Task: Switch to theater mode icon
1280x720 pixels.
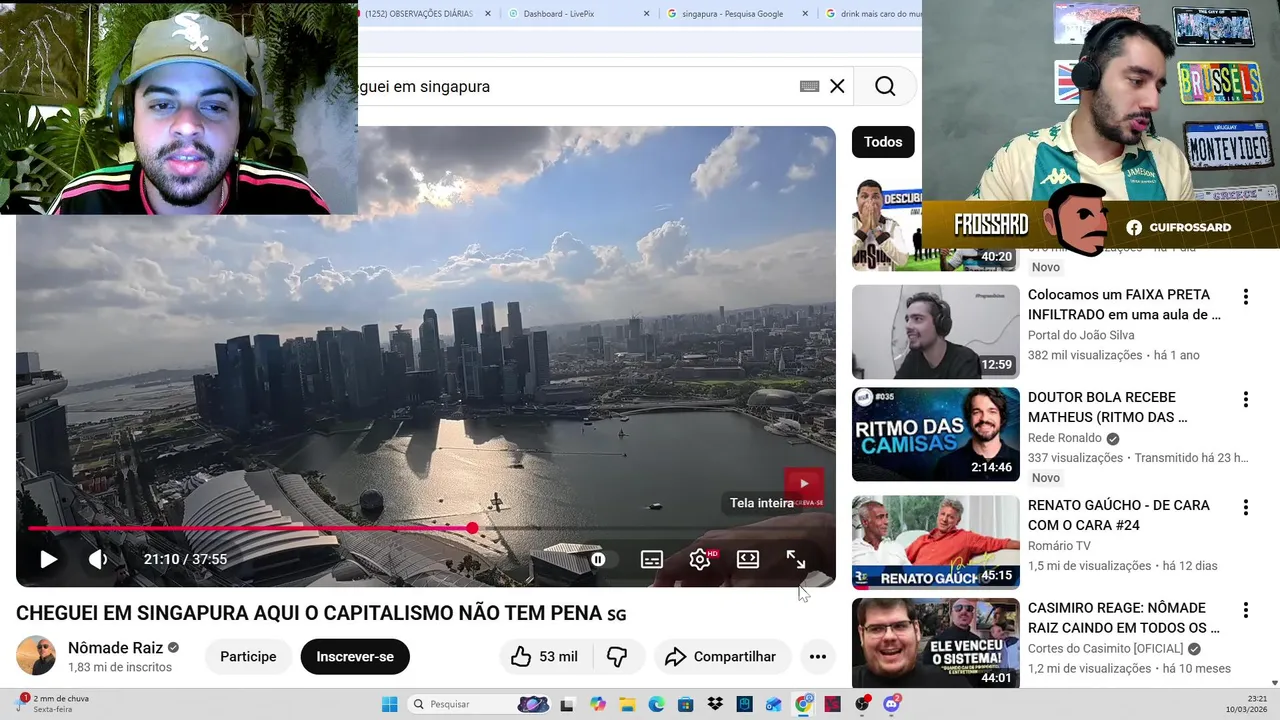Action: (x=748, y=559)
